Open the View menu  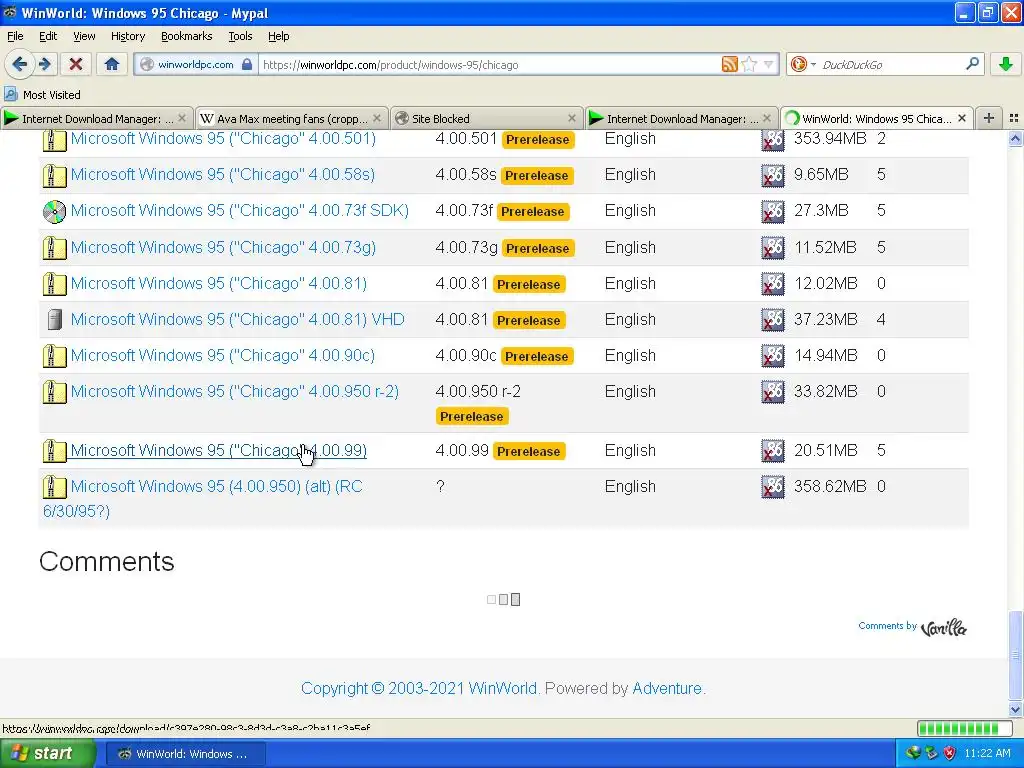click(x=84, y=36)
